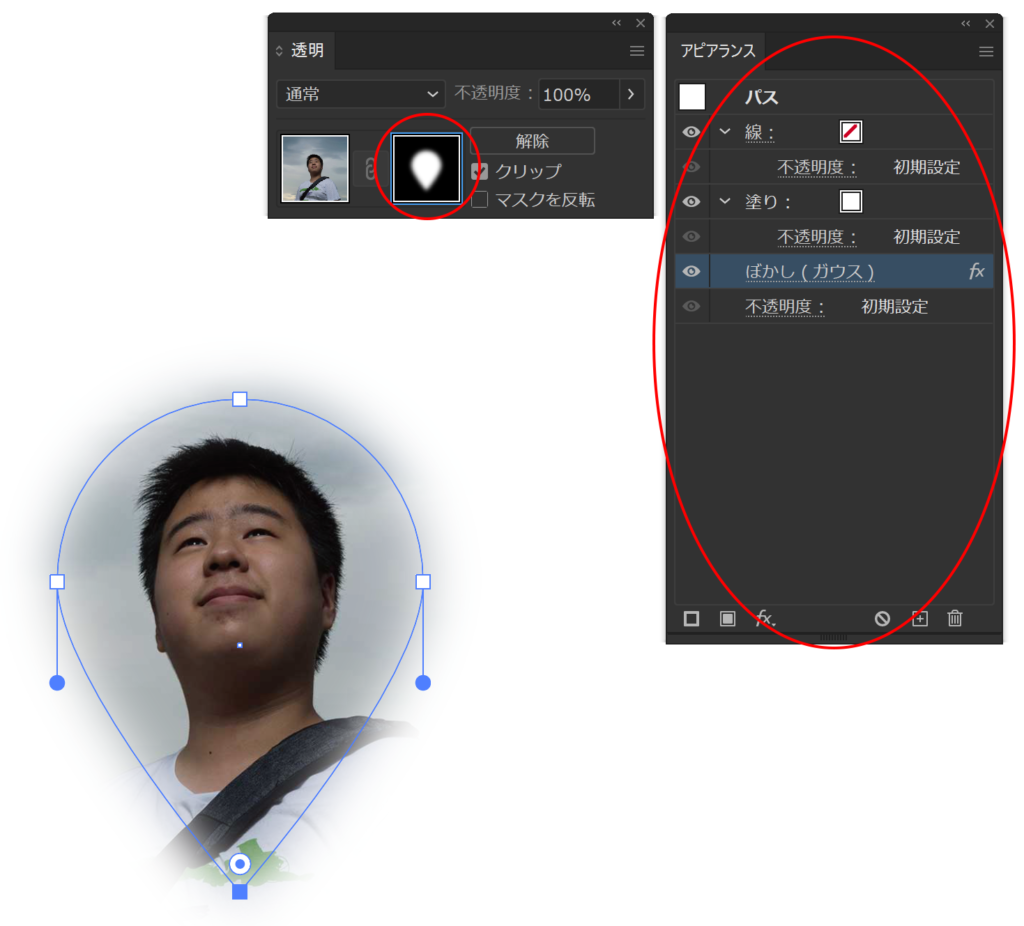The height and width of the screenshot is (926, 1024).
Task: Click the 解除 release button
Action: pyautogui.click(x=532, y=141)
